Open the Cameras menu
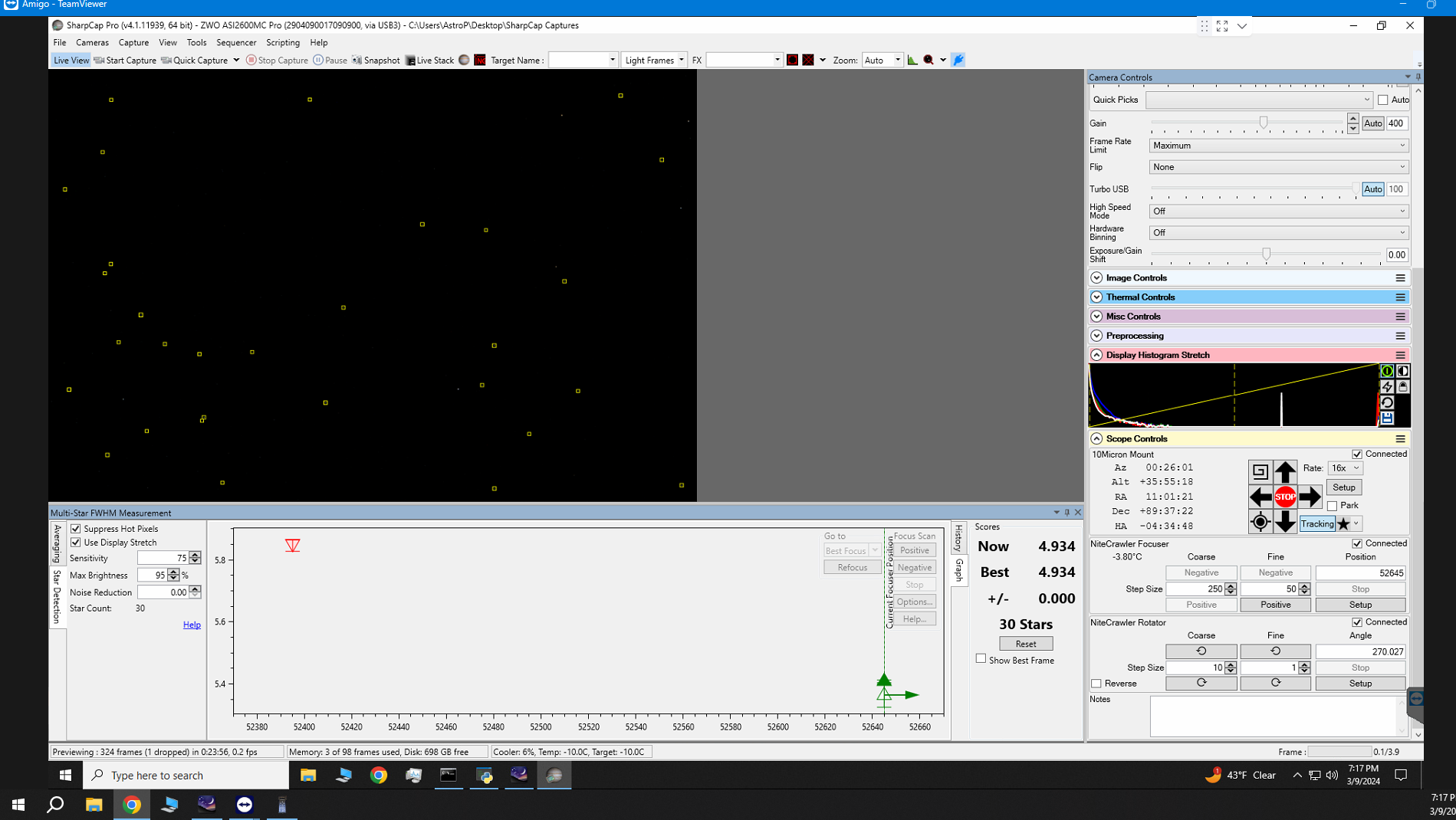 (x=92, y=42)
